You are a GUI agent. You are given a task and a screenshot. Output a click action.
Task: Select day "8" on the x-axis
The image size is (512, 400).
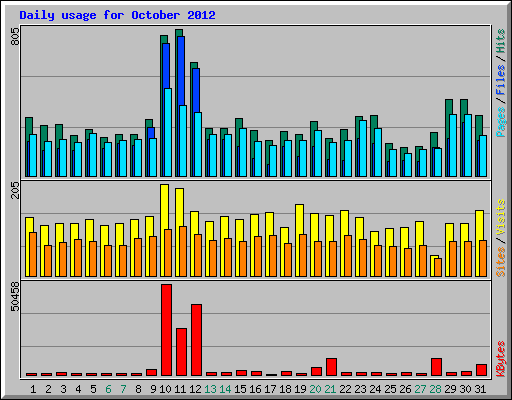click(x=138, y=389)
